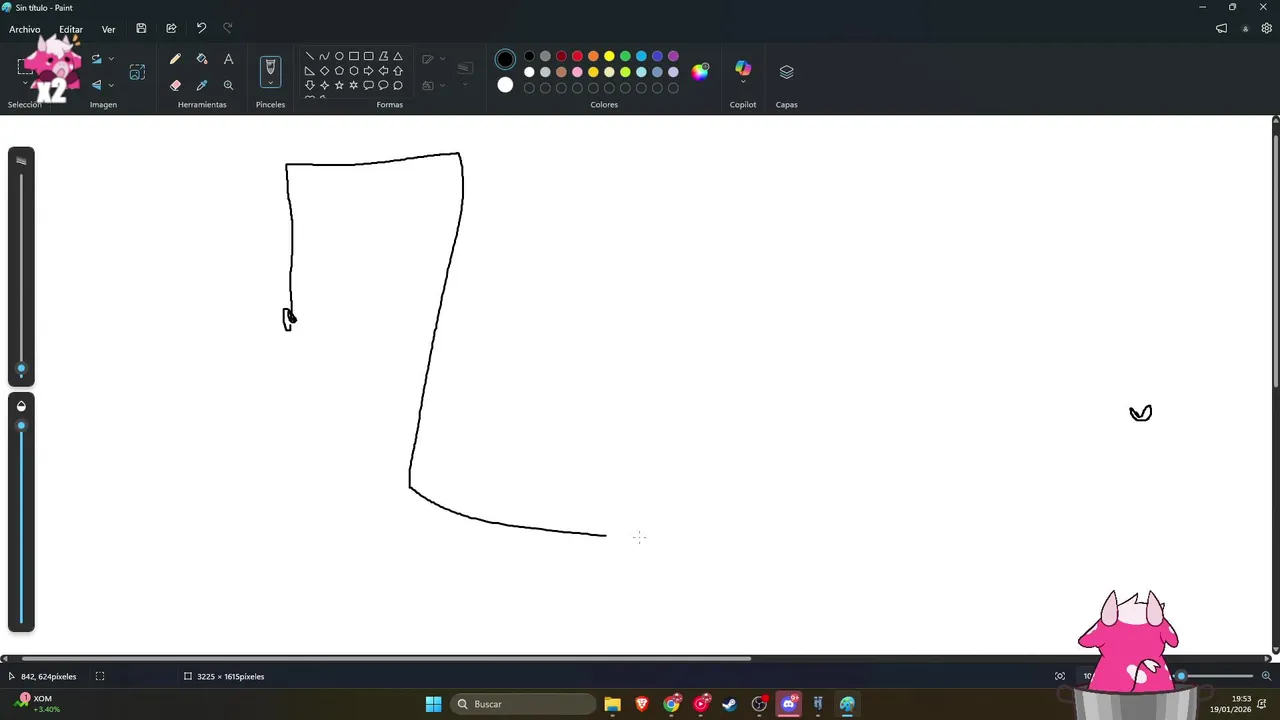Click the Share icon next to Save
1280x720 pixels.
click(x=171, y=29)
